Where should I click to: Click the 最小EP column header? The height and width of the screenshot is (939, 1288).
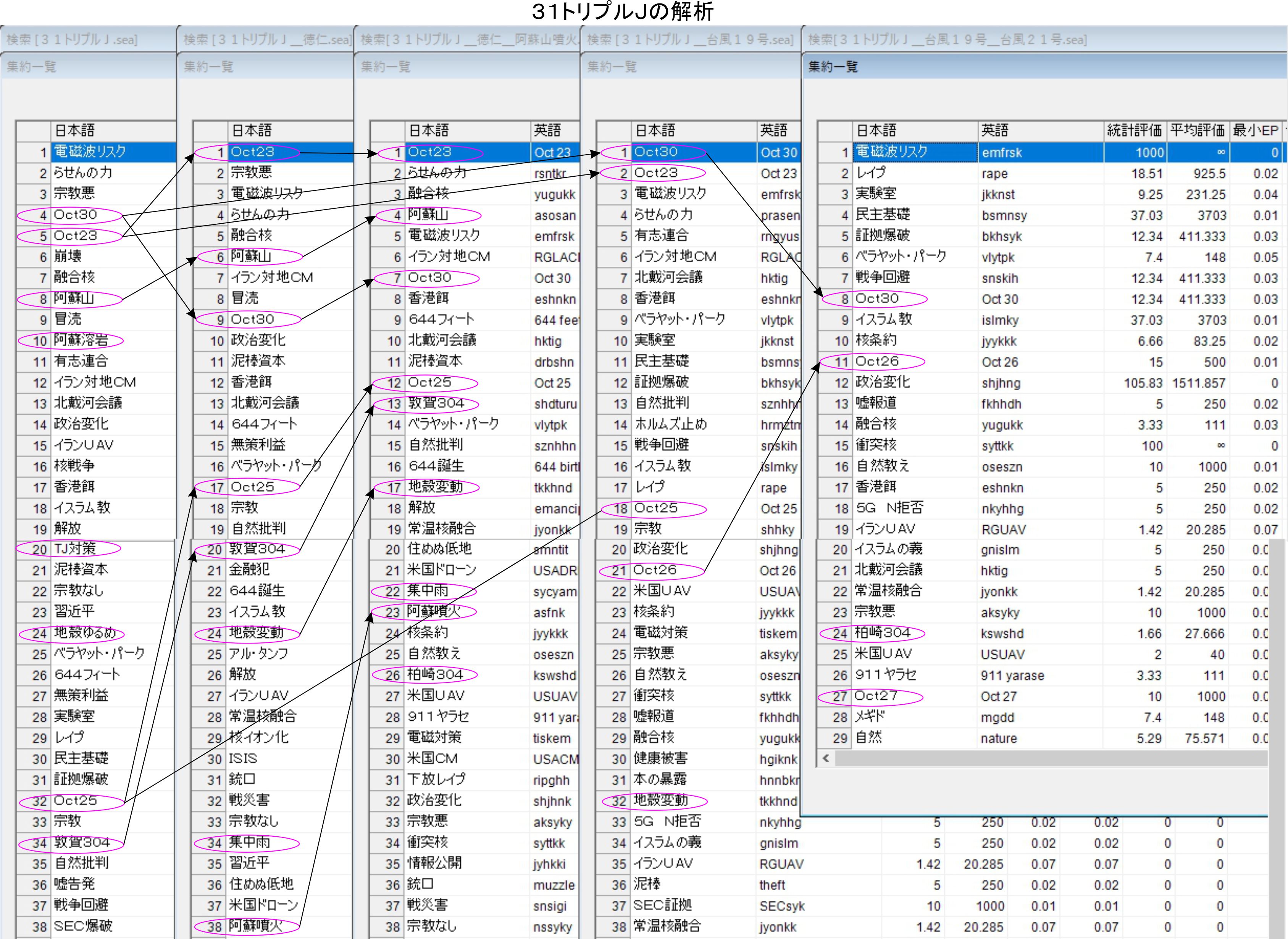(x=1255, y=131)
